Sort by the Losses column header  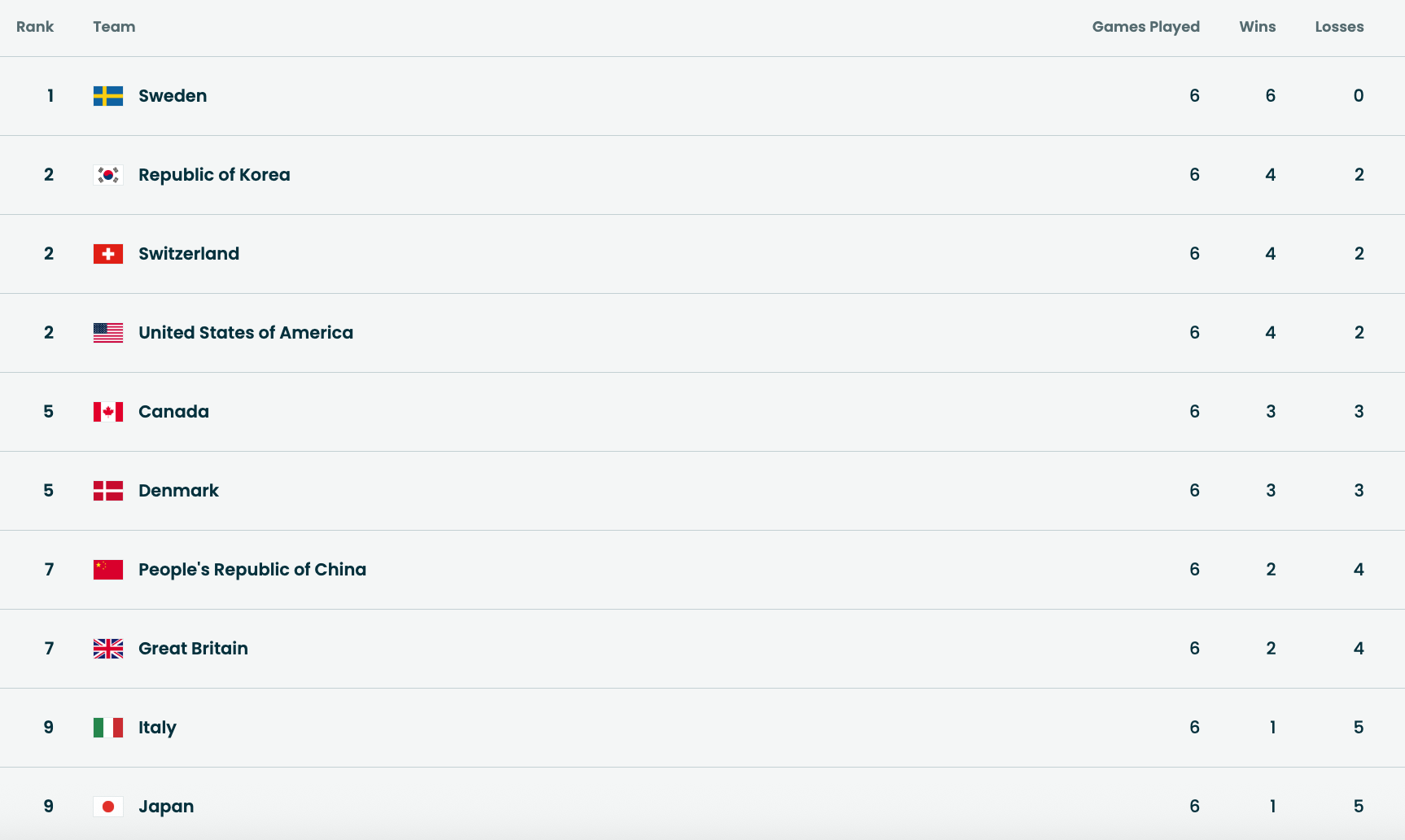point(1339,27)
